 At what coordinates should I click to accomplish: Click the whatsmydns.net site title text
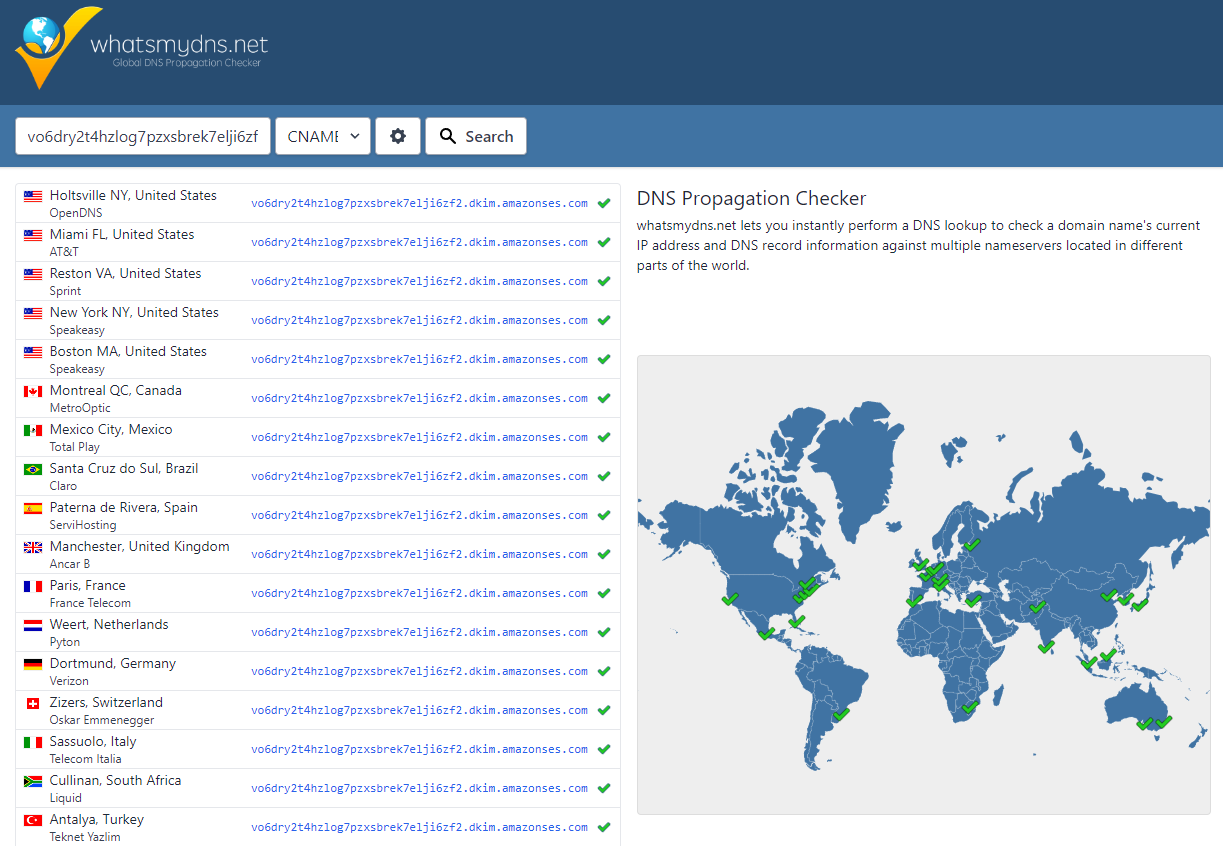pos(179,44)
